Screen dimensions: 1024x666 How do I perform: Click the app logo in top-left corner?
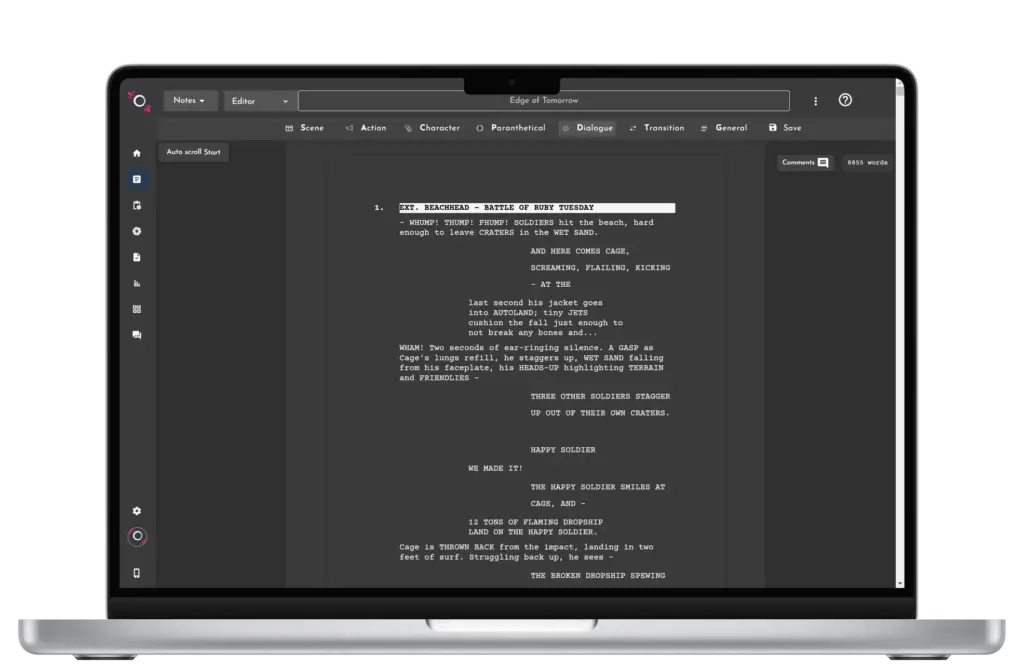click(x=139, y=101)
